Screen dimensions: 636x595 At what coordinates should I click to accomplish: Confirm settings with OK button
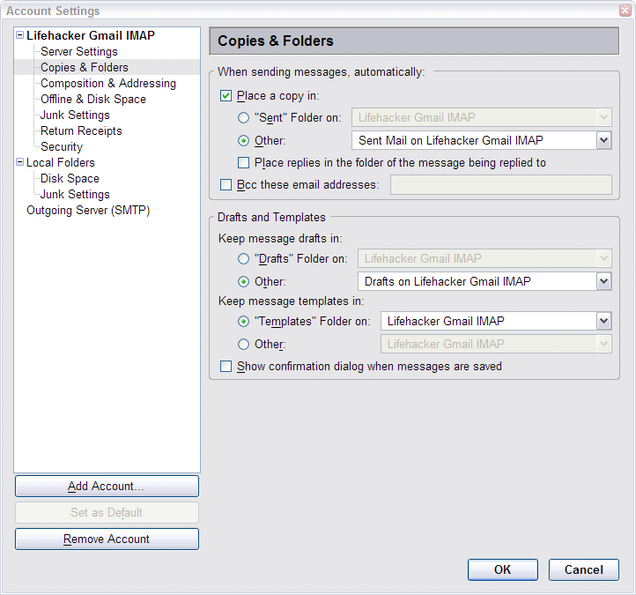[503, 570]
